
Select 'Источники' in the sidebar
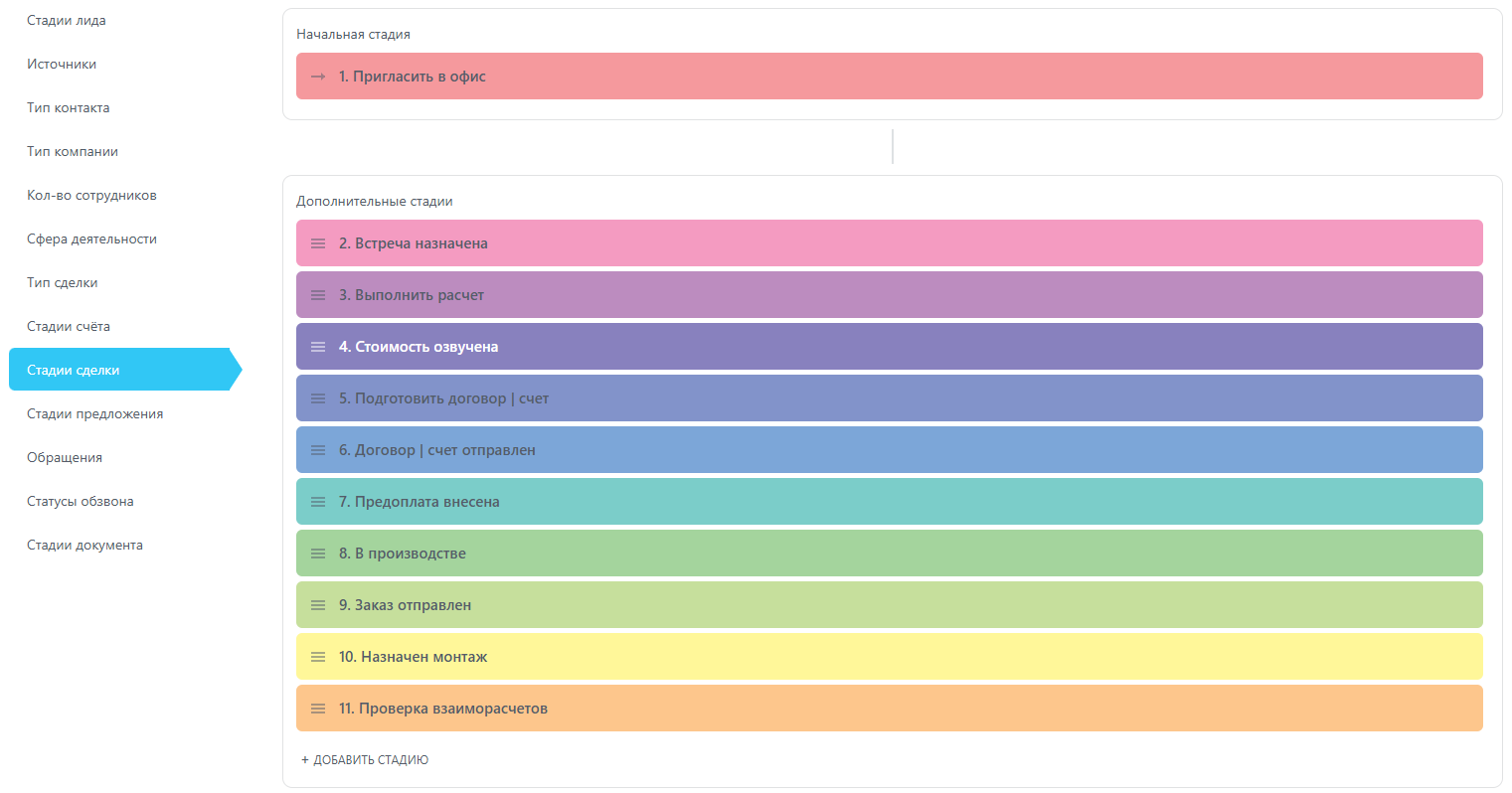62,65
